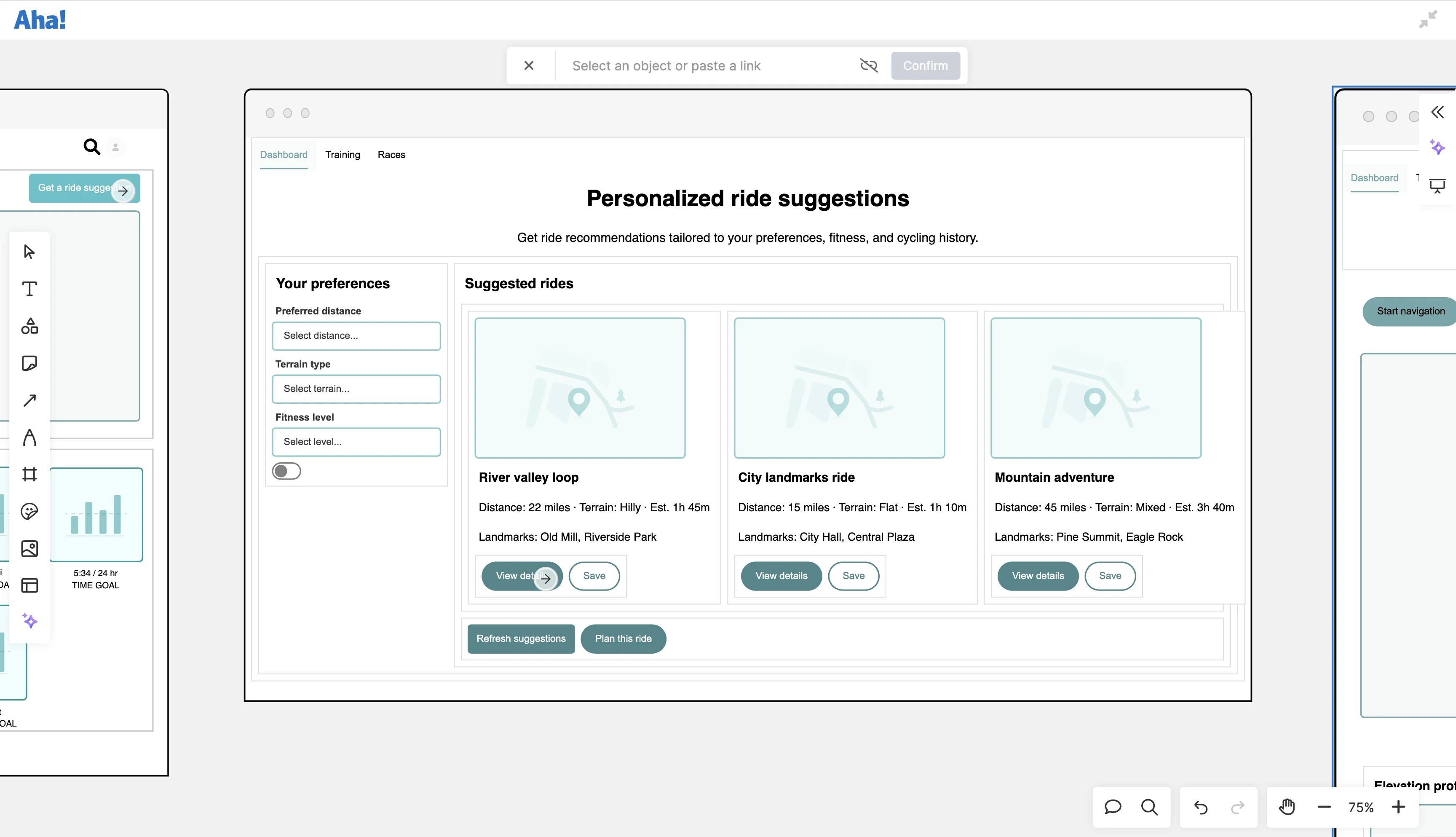Open the AI sparkle assistant in the toolbar
The image size is (1456, 837).
tap(29, 621)
